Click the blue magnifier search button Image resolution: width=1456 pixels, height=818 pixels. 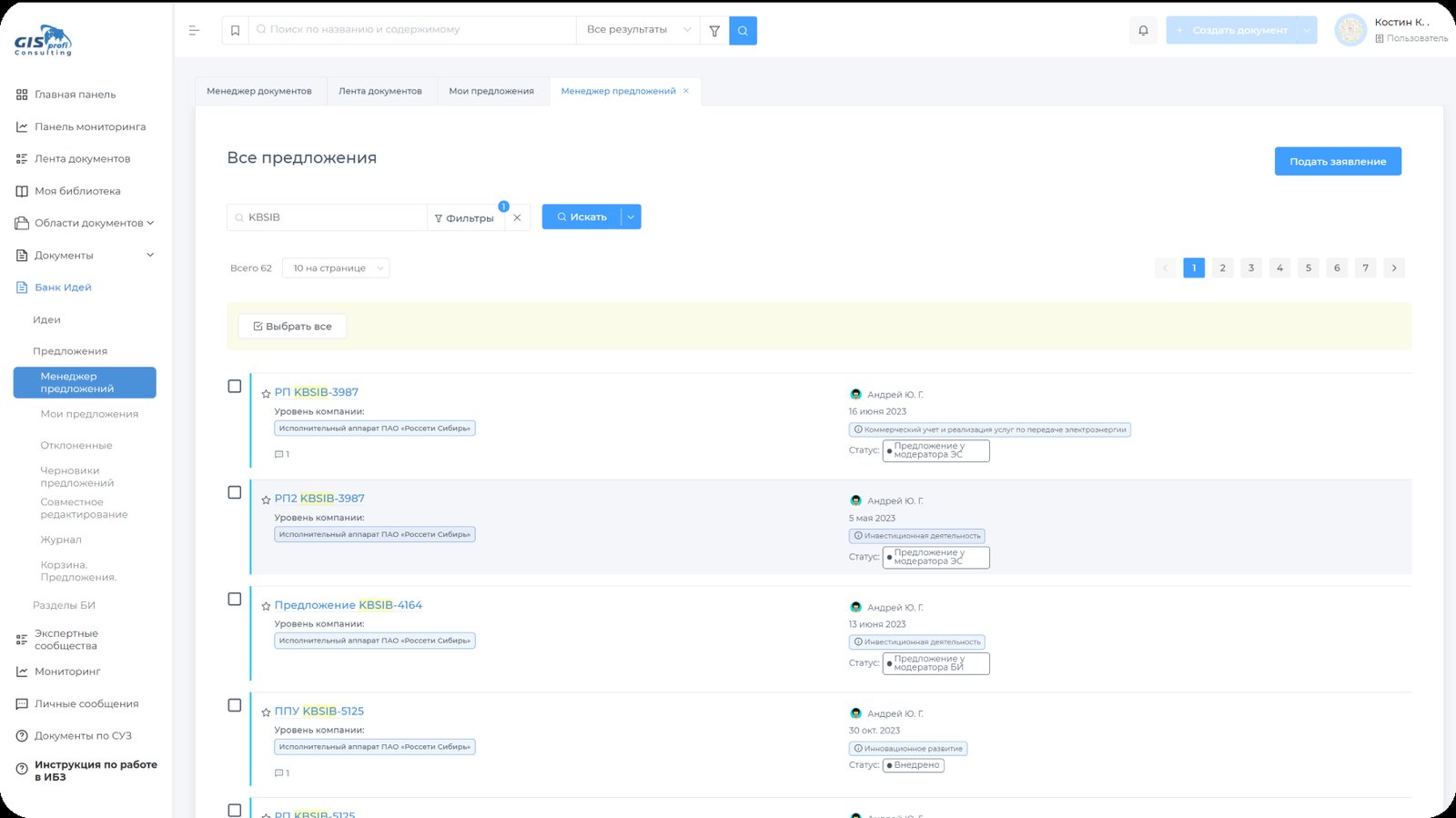click(743, 30)
